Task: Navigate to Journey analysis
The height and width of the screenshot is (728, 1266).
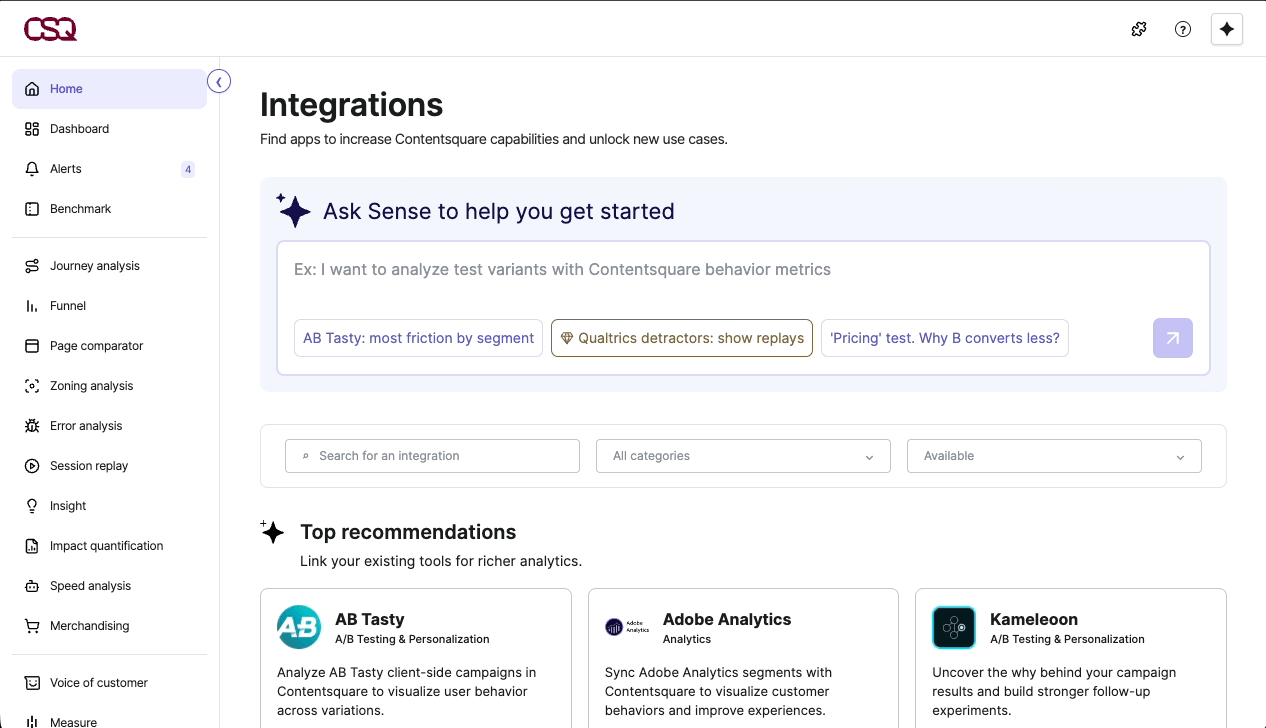Action: tap(109, 266)
